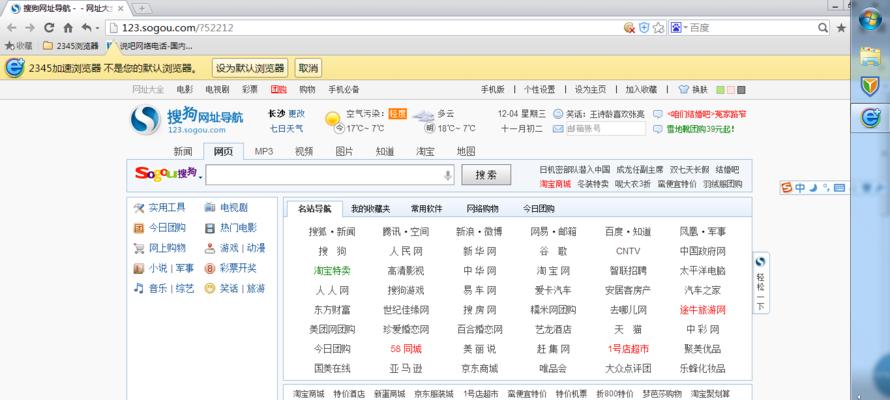Click the blue shield security icon
Screen dimensions: 890x400
tap(644, 27)
